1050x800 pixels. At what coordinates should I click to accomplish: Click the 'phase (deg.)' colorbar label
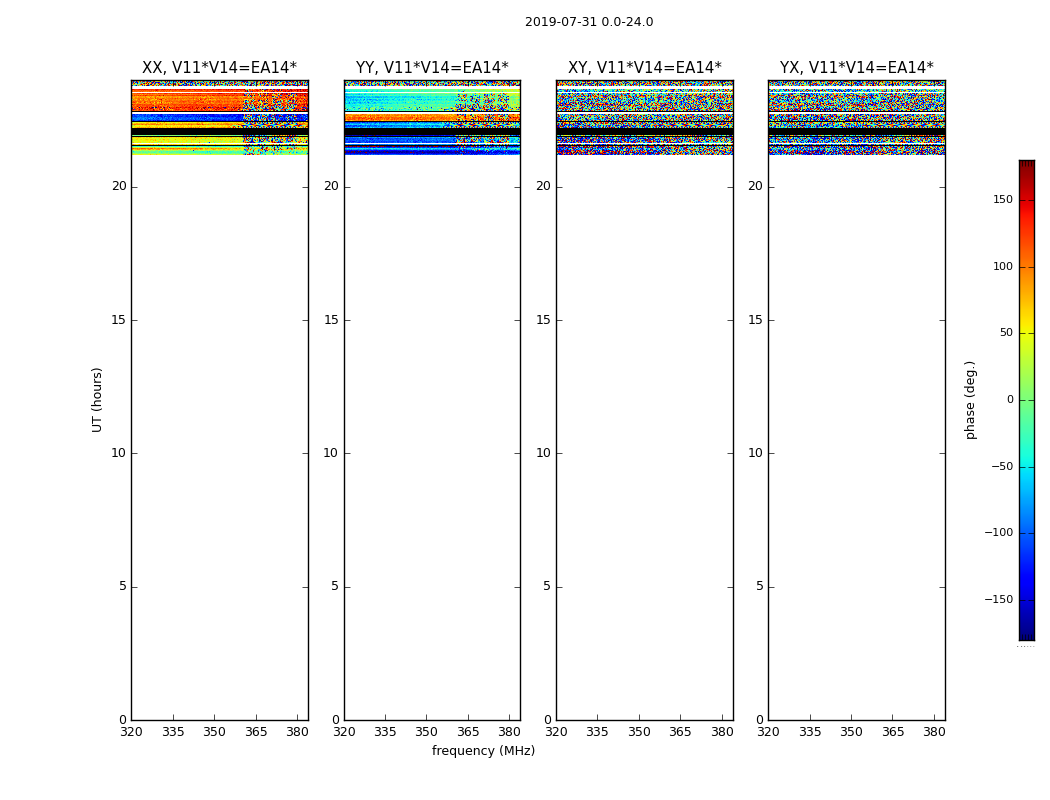(x=970, y=400)
